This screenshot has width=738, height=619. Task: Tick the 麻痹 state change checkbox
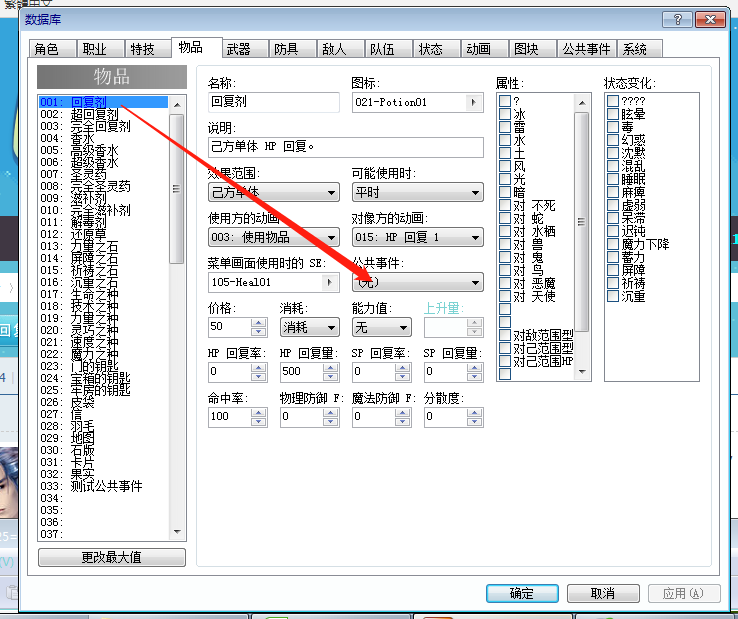[x=613, y=192]
